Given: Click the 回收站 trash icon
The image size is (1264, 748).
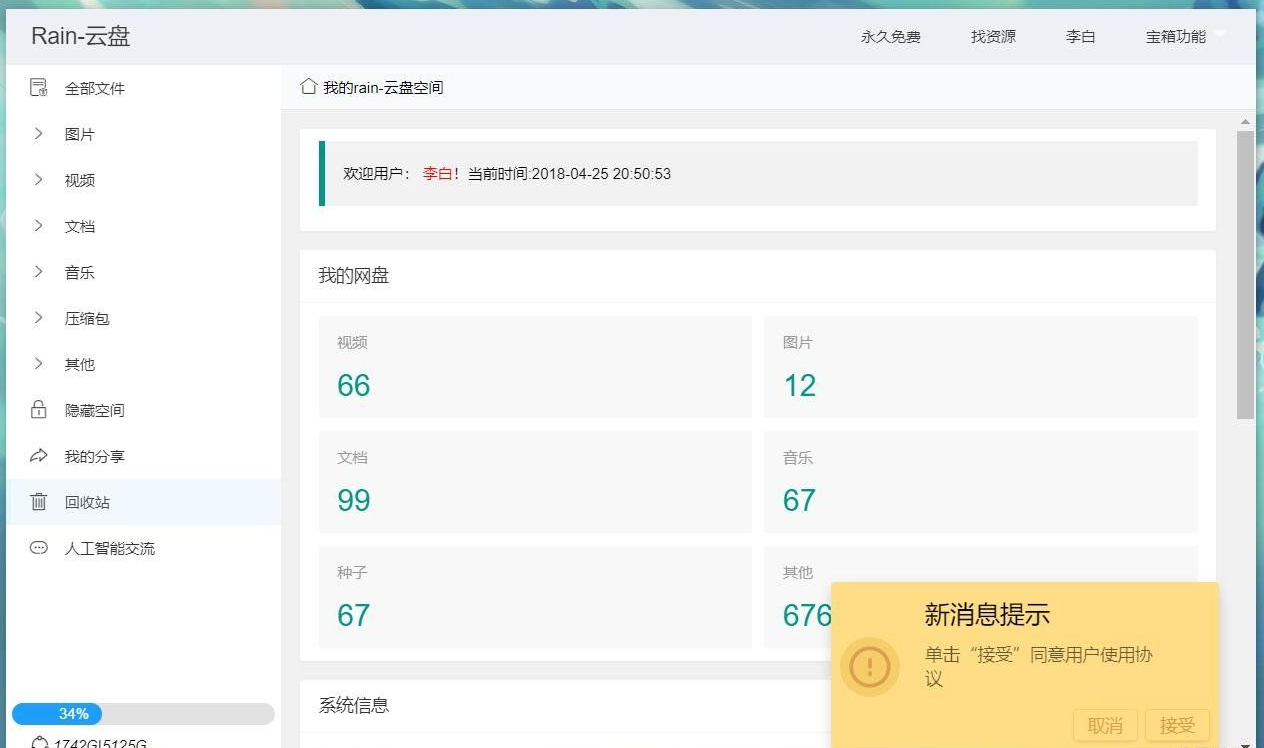Looking at the screenshot, I should click(x=36, y=502).
